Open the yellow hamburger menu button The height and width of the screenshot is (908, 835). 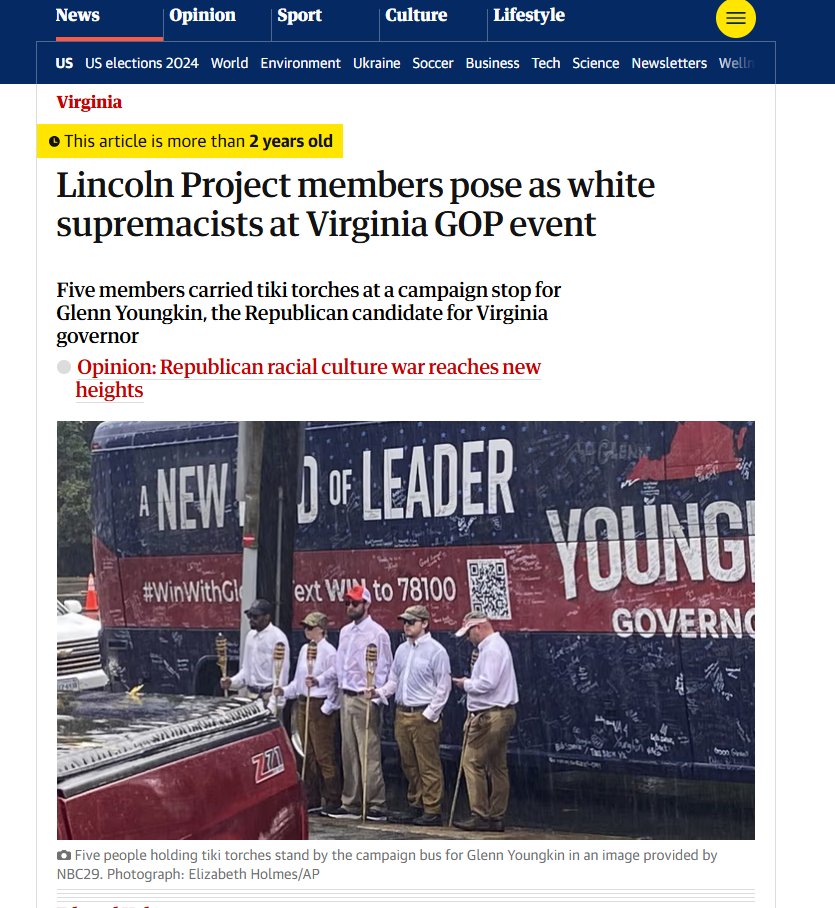(x=735, y=19)
